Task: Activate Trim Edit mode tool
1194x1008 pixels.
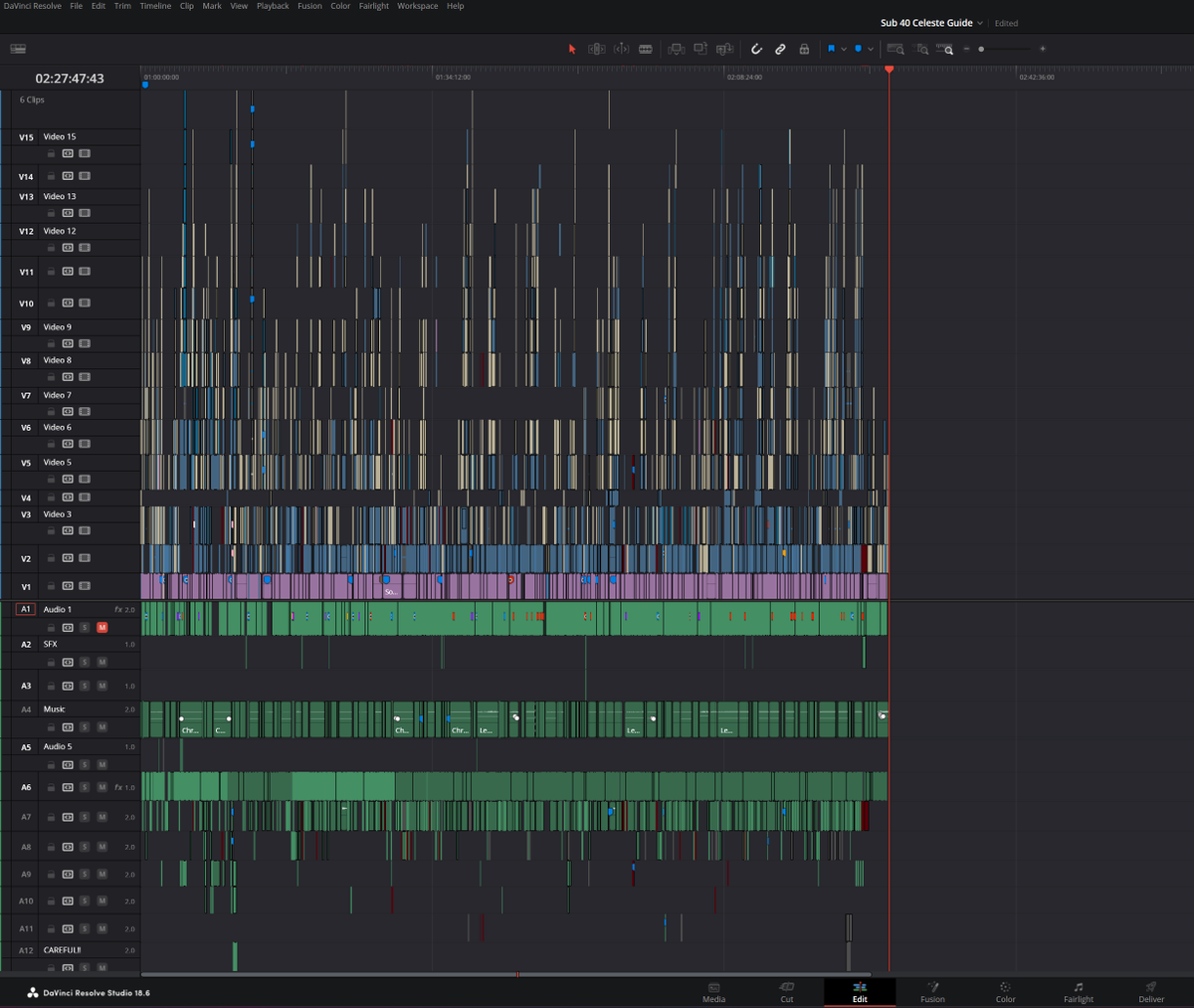Action: pos(597,49)
